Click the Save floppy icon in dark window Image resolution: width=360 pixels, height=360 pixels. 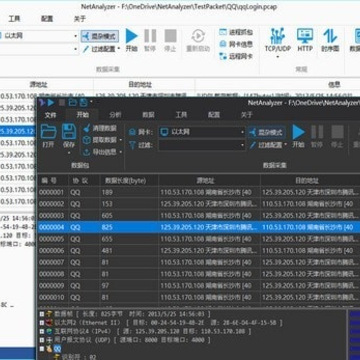(69, 132)
